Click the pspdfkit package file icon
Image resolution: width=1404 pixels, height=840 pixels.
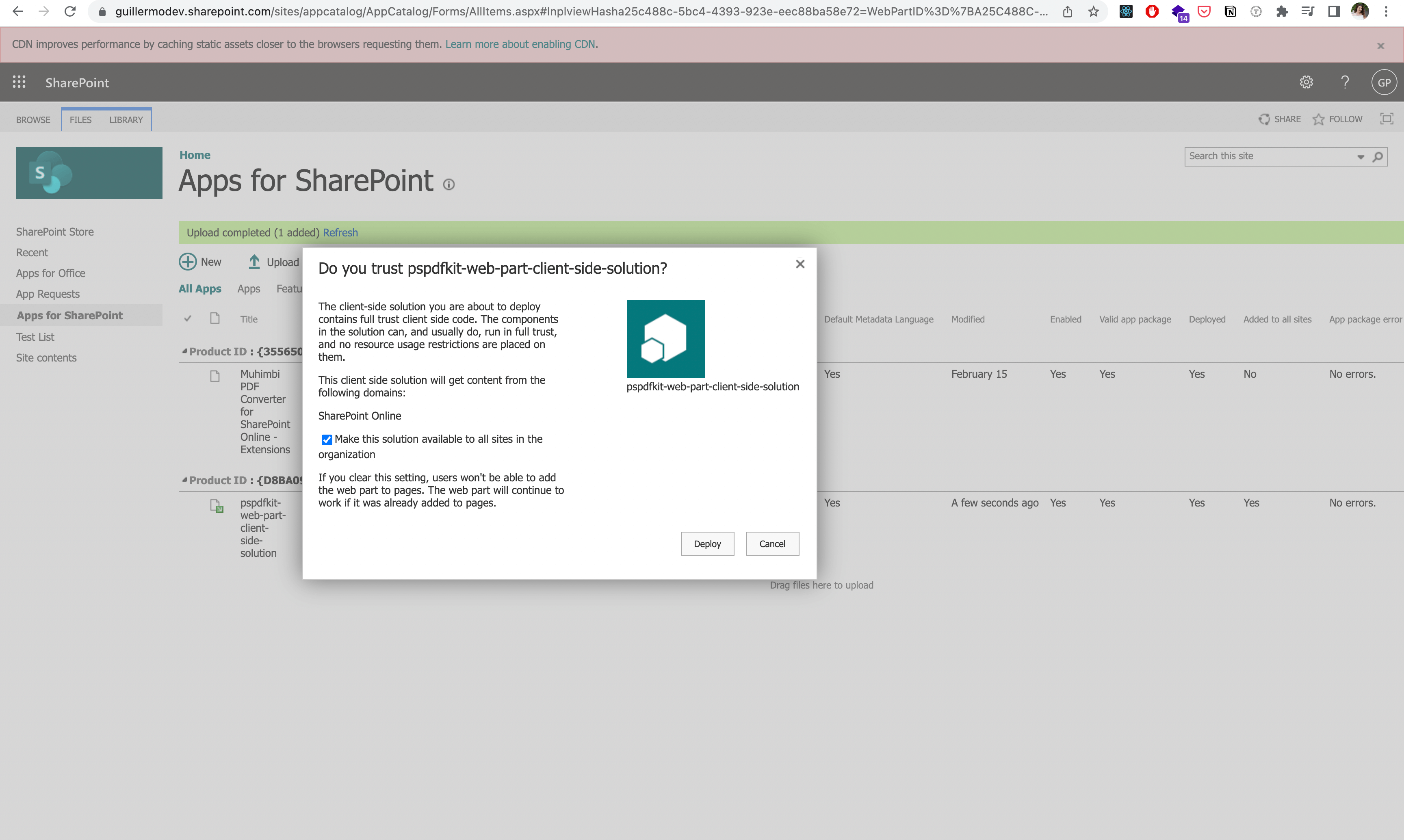pos(216,505)
